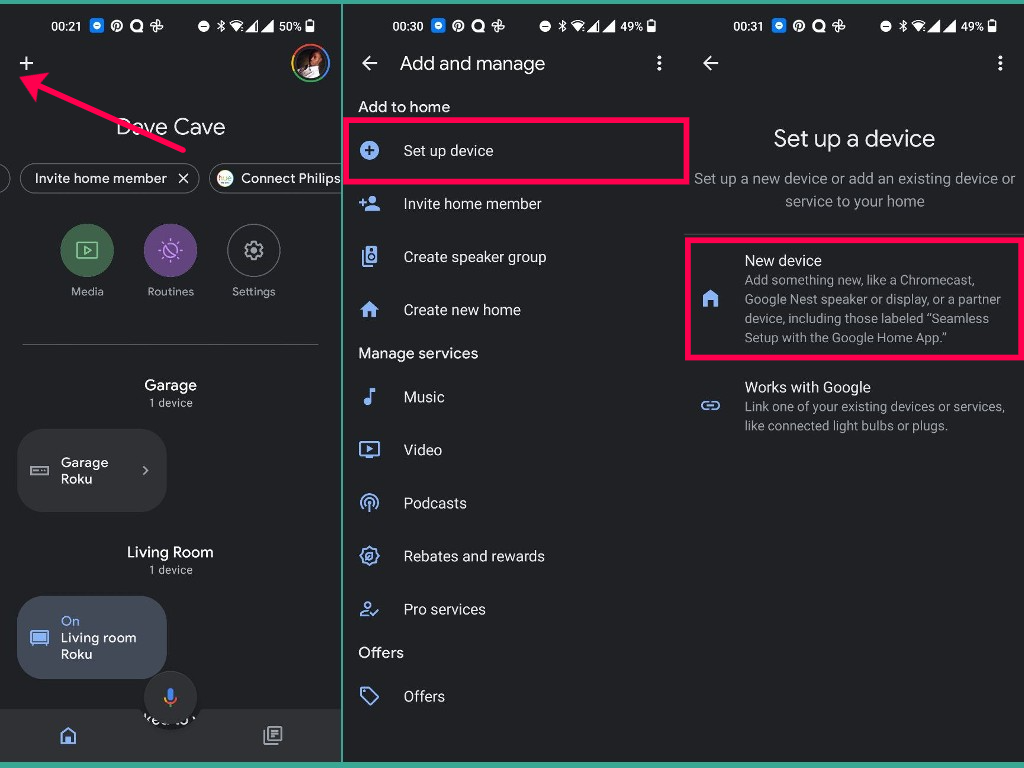Open Video service settings
The image size is (1024, 768).
[x=513, y=450]
